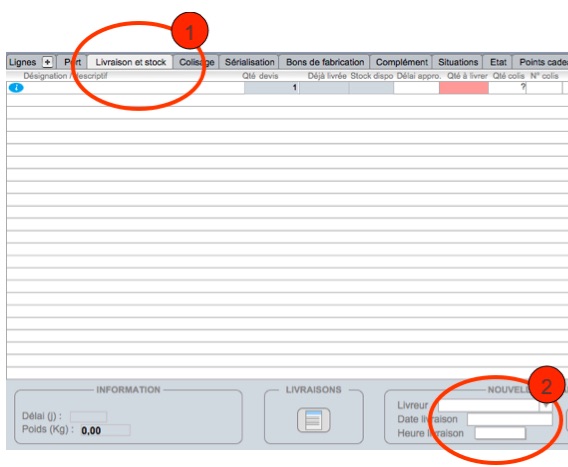Click the blue info icon on first row
This screenshot has height=467, width=568.
click(x=16, y=88)
